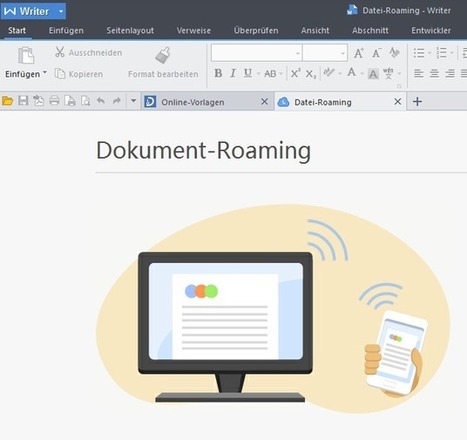Redo the last action
Screen dimensions: 467x440
116,100
